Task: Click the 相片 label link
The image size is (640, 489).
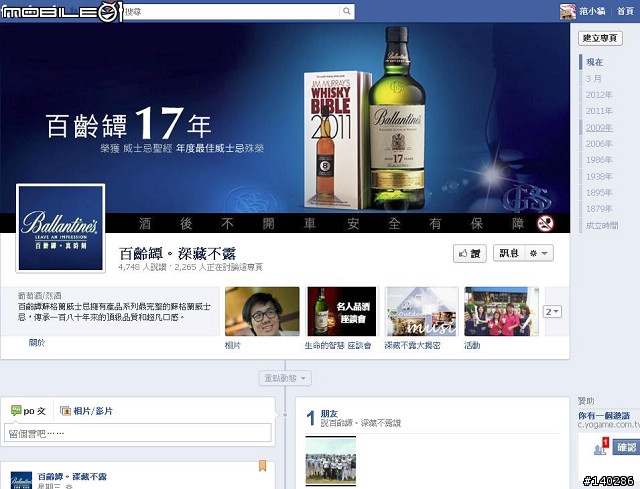Action: [233, 345]
